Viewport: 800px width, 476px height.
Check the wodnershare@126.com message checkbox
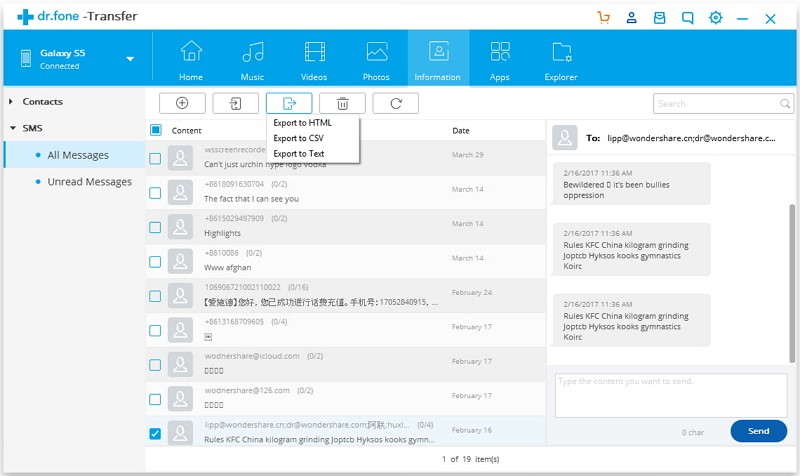(155, 399)
